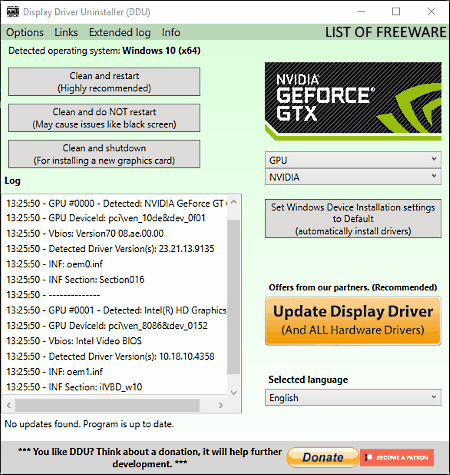Select log line GPU DeviceId pci\ven_10de&dev_0f01

106,218
